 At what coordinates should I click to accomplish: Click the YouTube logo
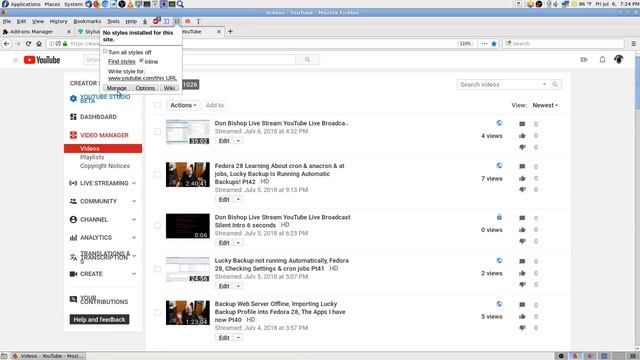[42, 60]
